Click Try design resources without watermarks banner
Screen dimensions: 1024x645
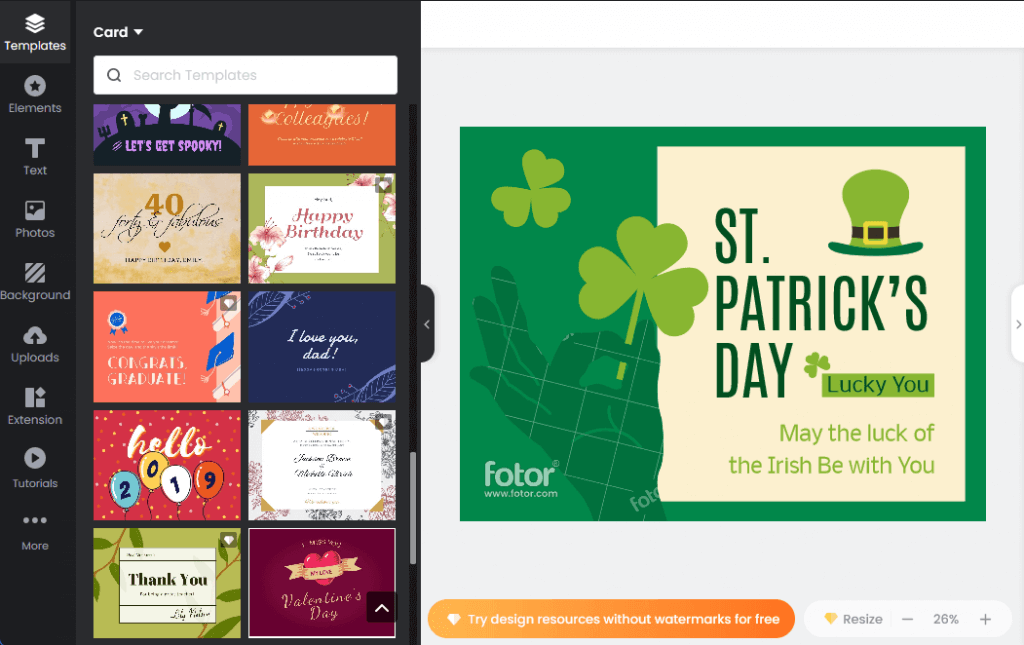[x=611, y=619]
